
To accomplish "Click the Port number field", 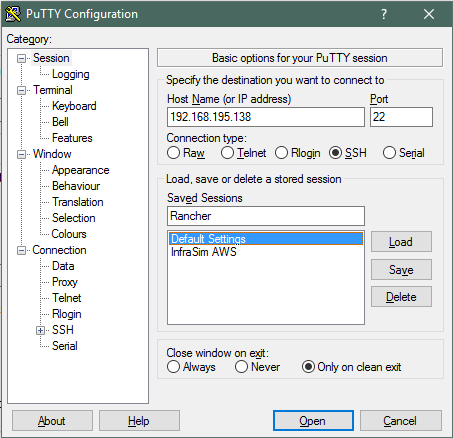I will [401, 117].
